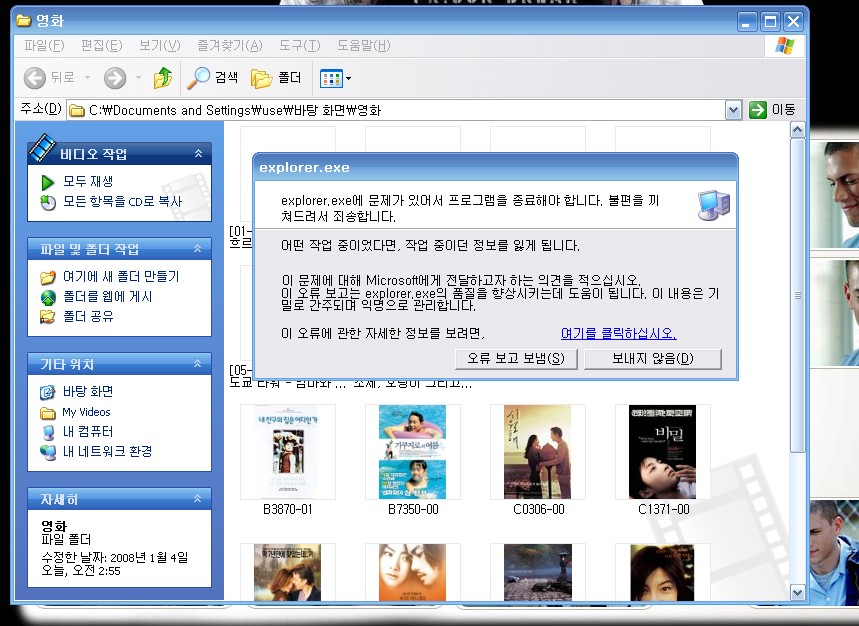Click the Windows flag logo in menu bar
Viewport: 859px width, 626px height.
pos(785,46)
